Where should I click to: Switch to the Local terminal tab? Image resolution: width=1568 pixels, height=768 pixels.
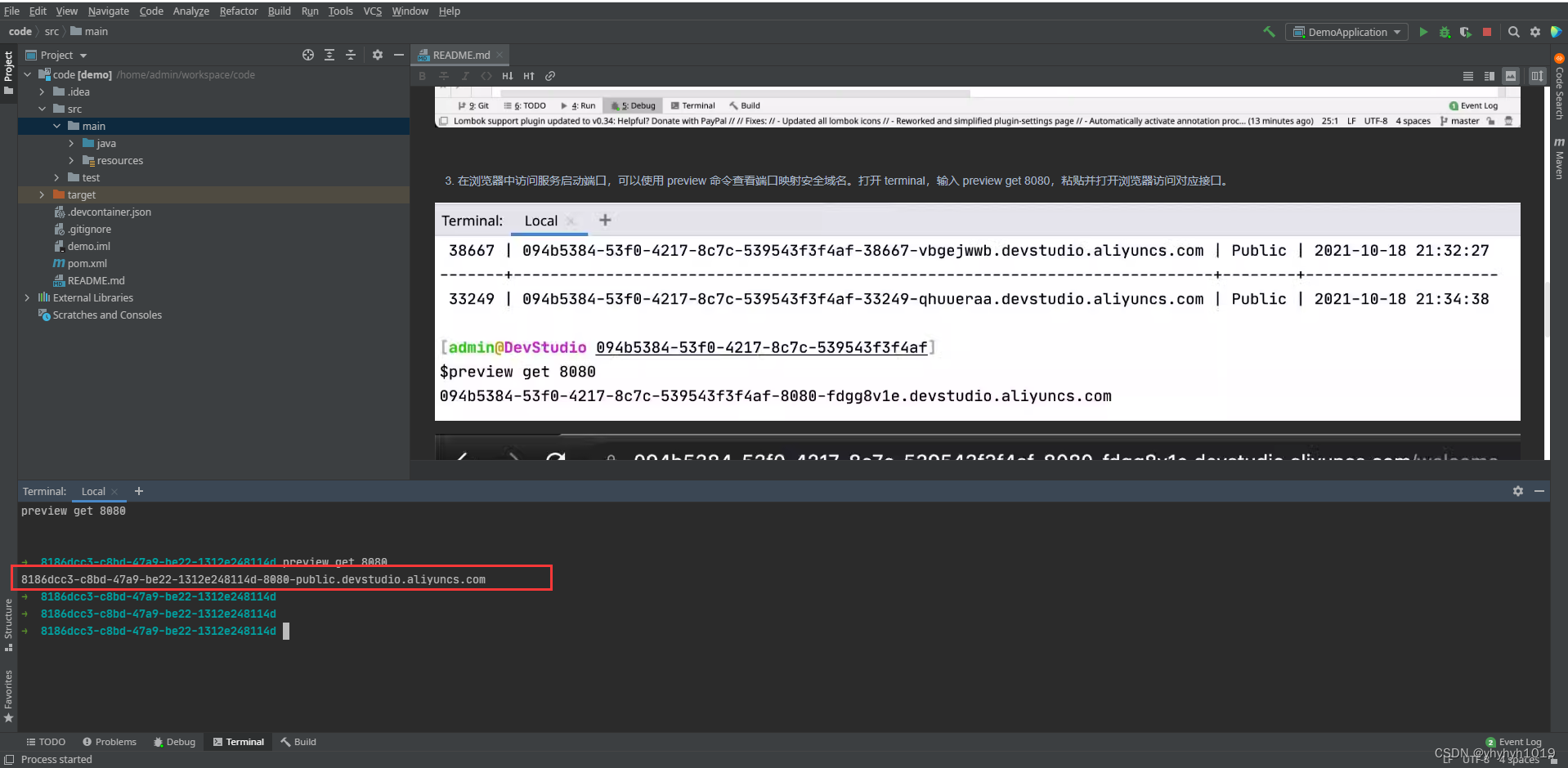[92, 491]
